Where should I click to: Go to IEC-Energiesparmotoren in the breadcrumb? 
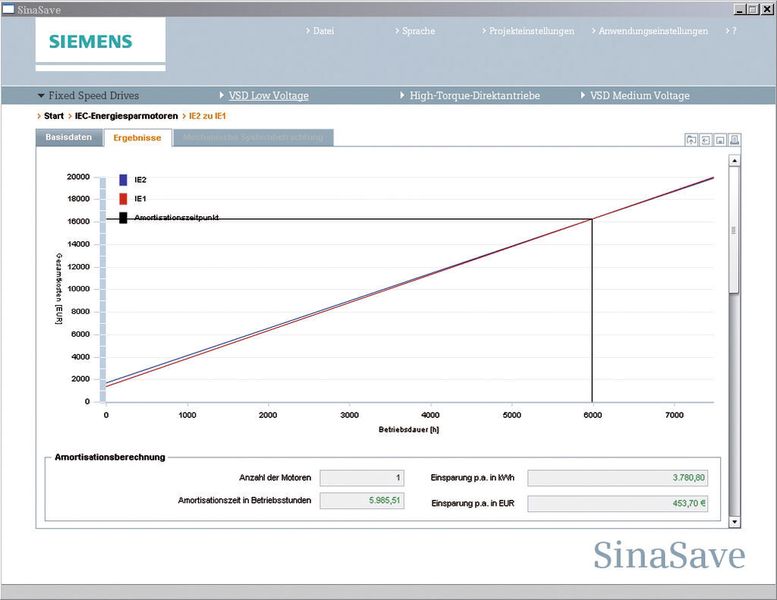[126, 116]
